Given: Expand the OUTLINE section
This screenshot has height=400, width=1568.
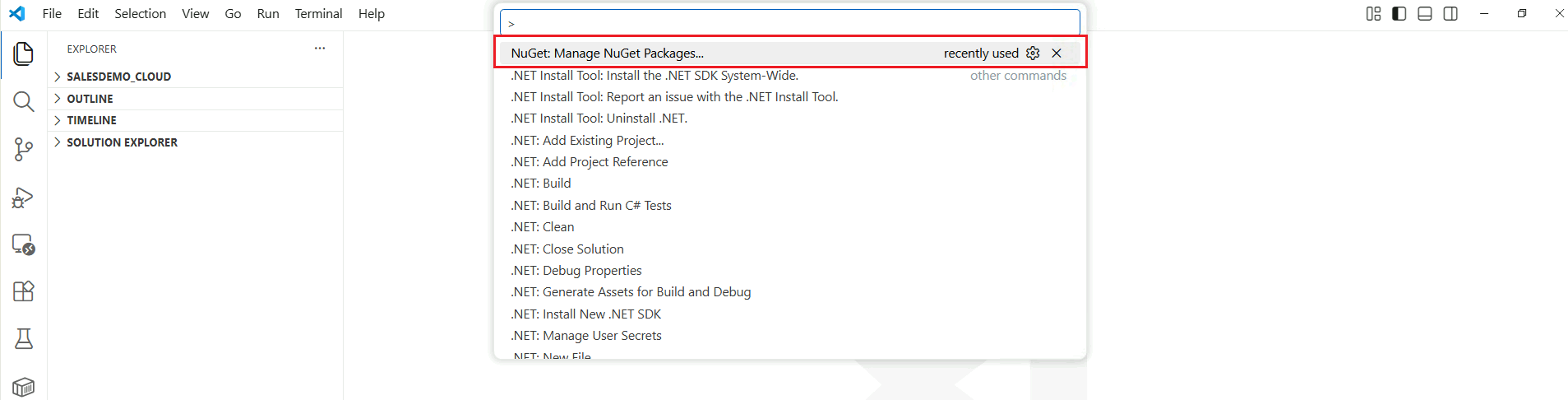Looking at the screenshot, I should [x=90, y=99].
